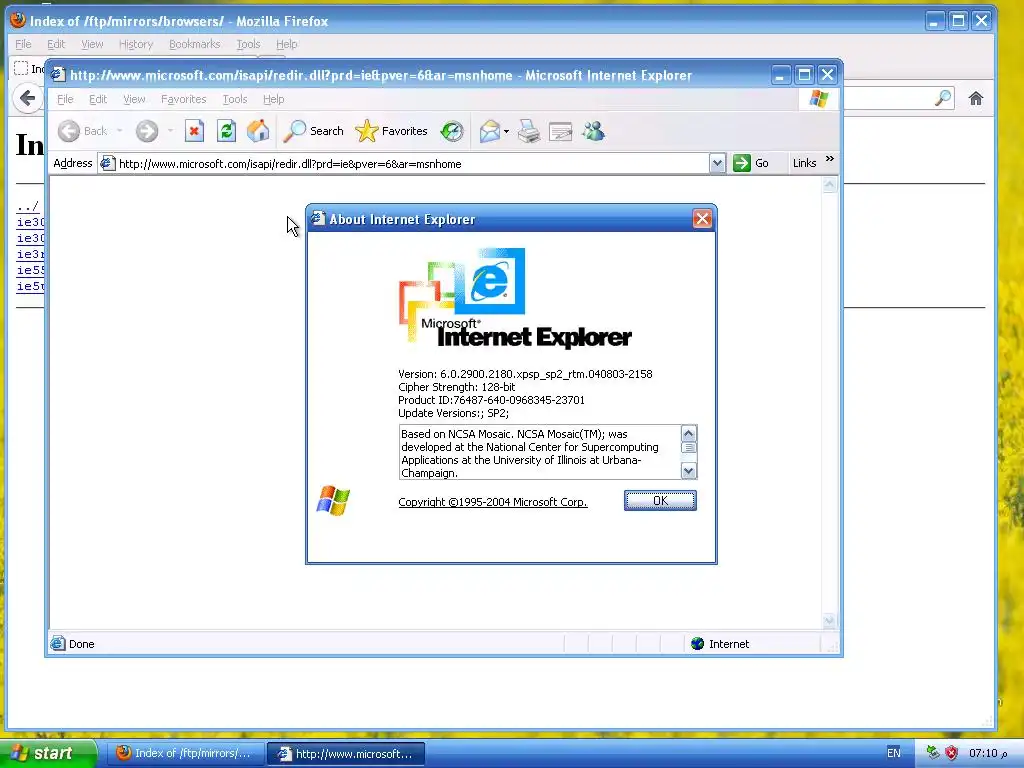Open Firefox Help menu

point(287,44)
